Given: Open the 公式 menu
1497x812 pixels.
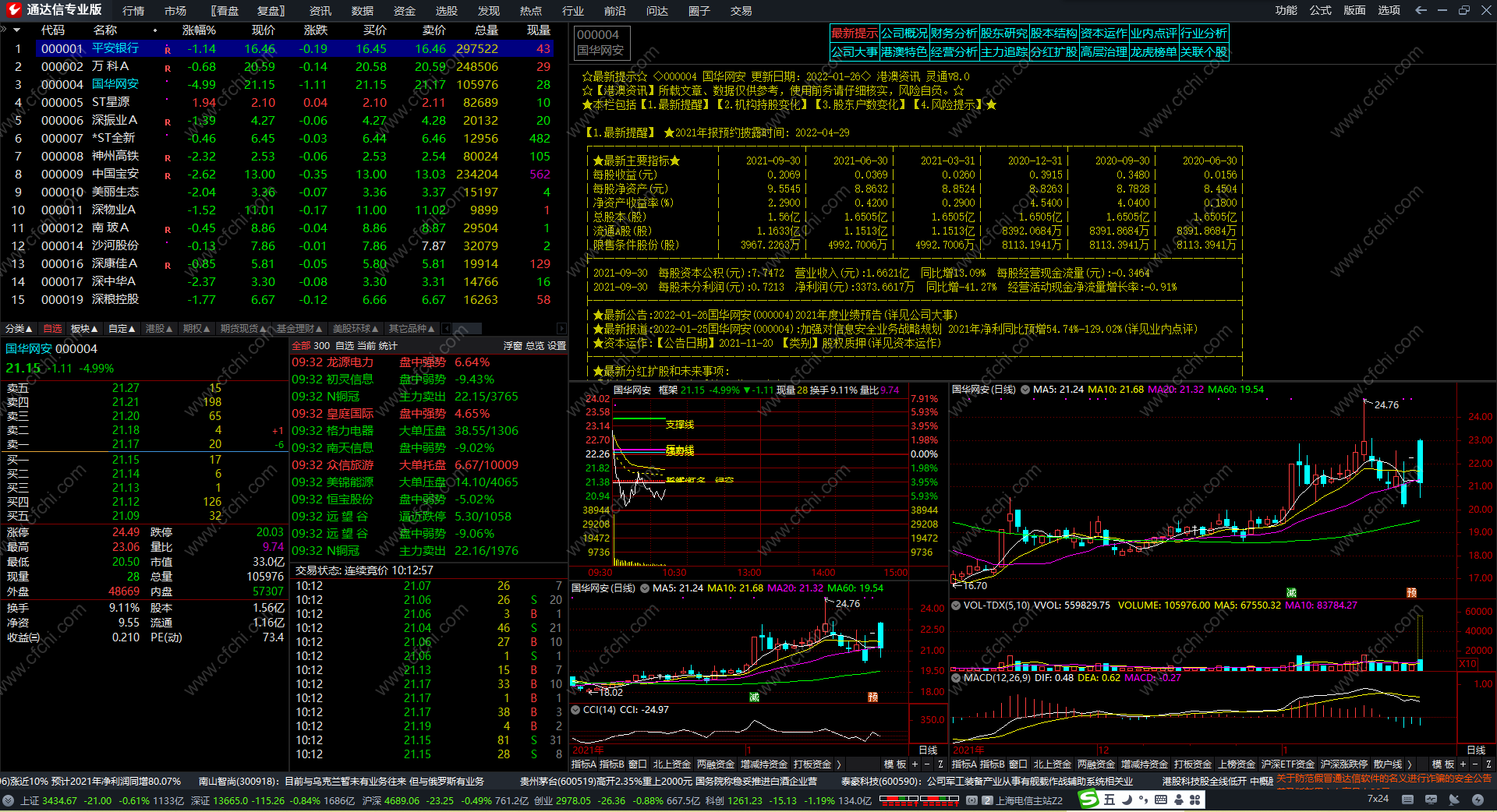Looking at the screenshot, I should click(1321, 10).
